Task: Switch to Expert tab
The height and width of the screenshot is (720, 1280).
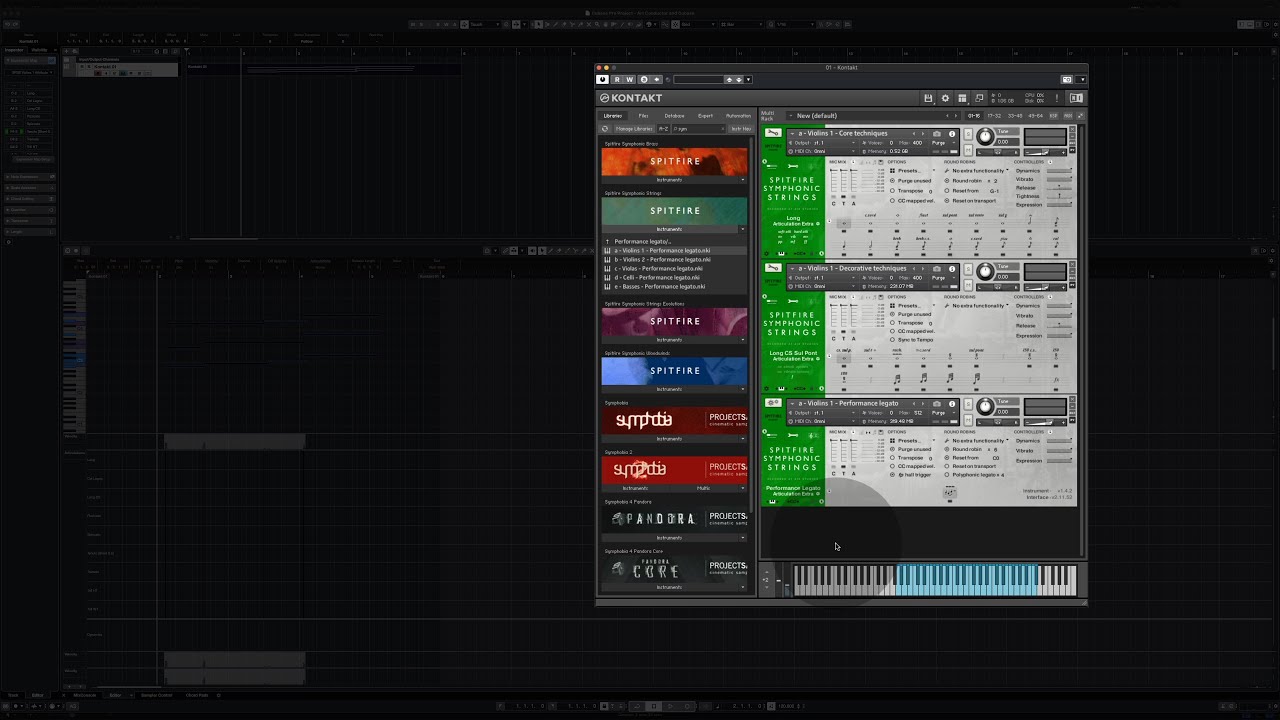Action: pos(705,116)
